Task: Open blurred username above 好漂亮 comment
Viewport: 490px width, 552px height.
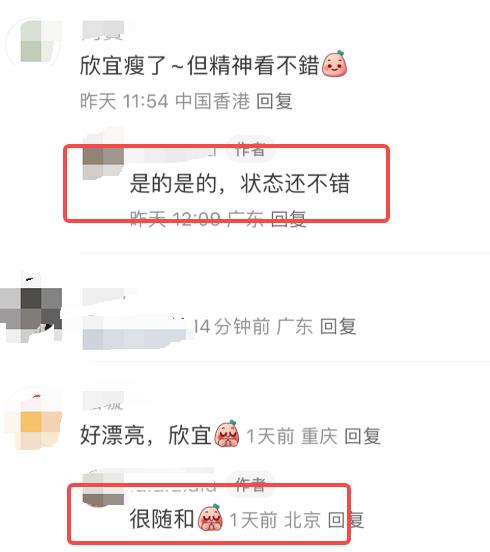Action: 103,401
